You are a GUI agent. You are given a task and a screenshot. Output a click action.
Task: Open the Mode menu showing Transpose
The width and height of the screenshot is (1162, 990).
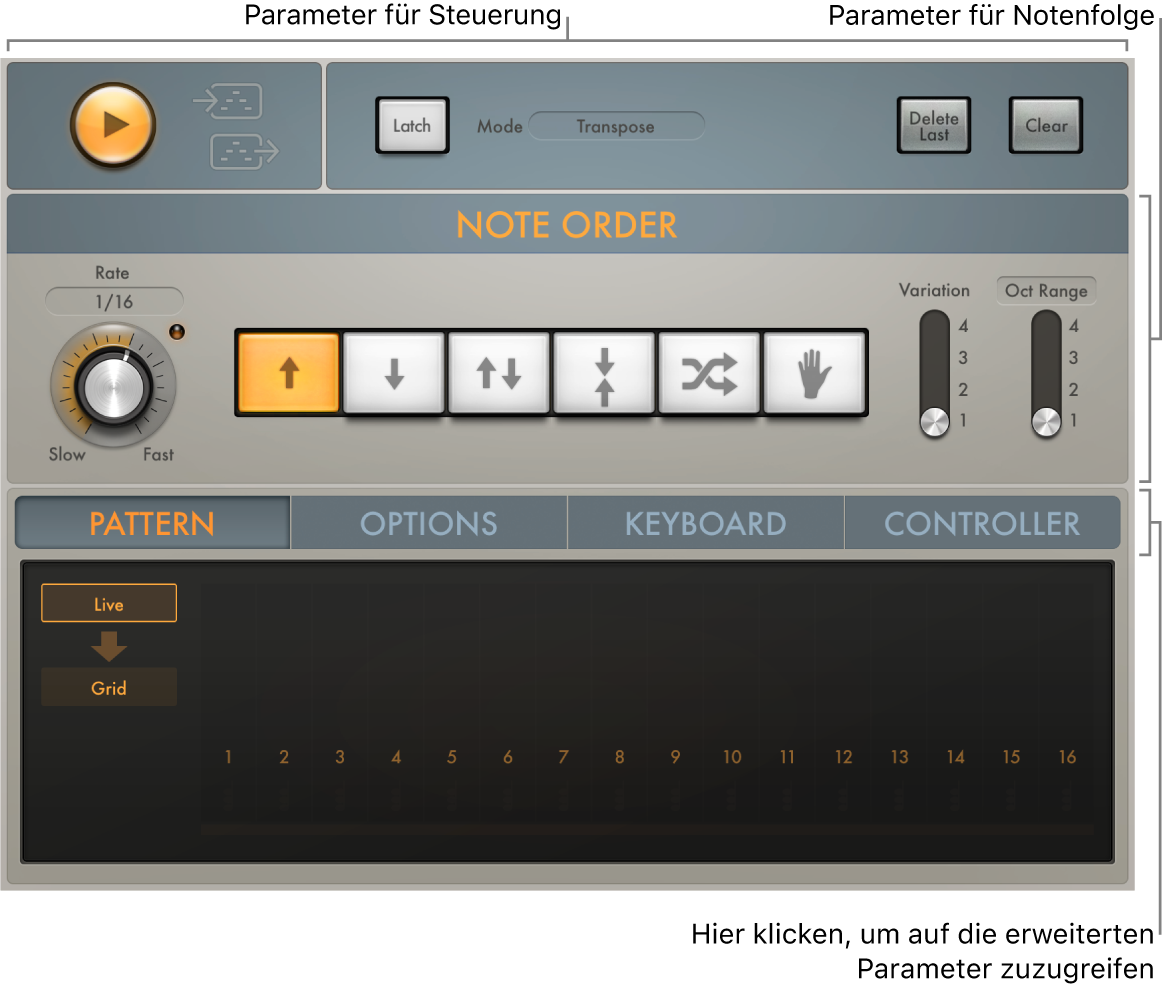click(x=616, y=126)
